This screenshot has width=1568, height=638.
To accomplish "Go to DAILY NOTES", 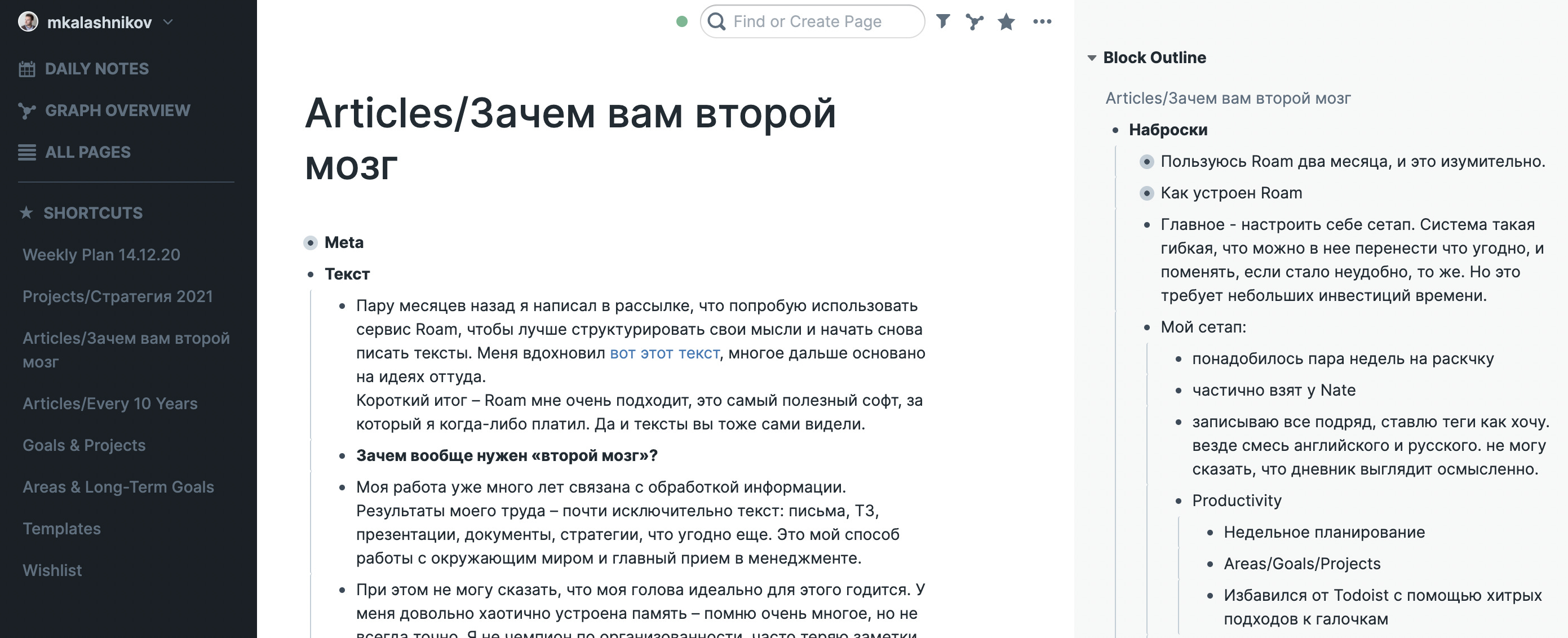I will 97,69.
